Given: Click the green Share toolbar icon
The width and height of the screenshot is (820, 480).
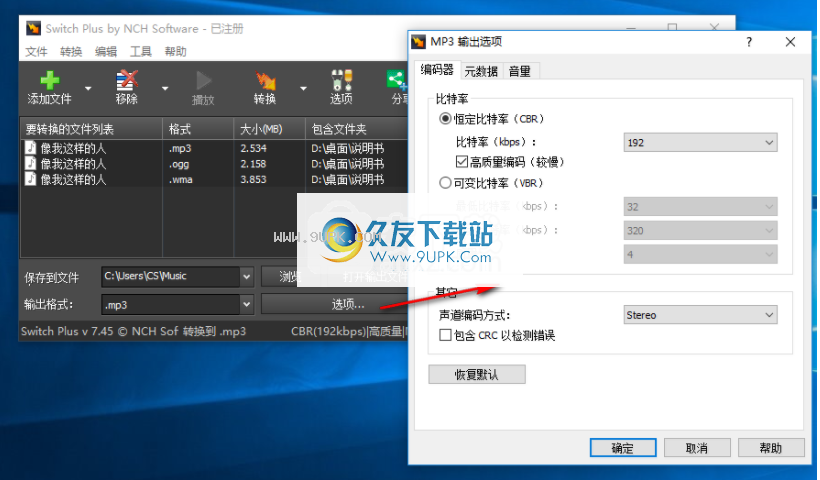Looking at the screenshot, I should 396,81.
